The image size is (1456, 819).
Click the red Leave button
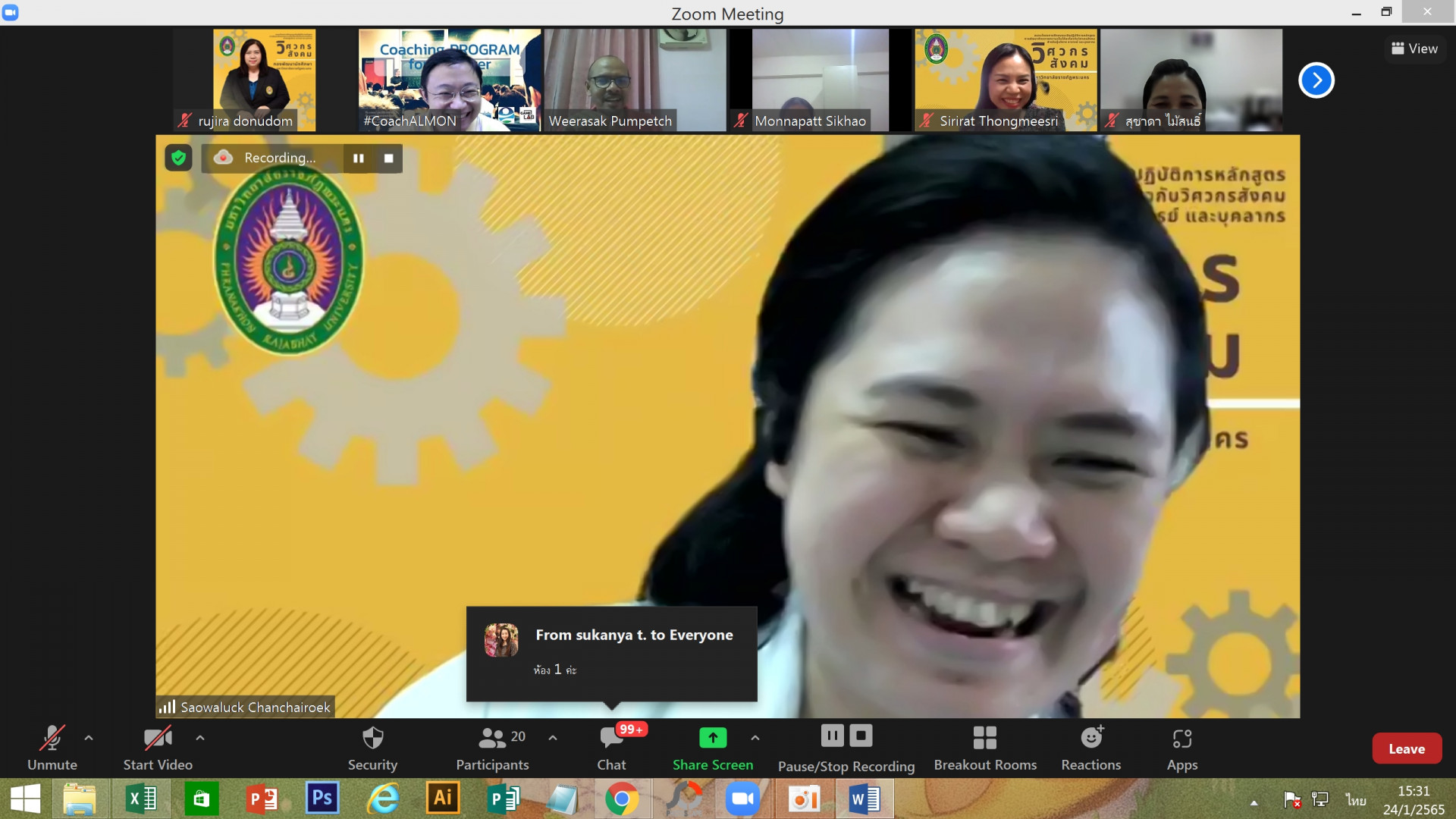click(x=1407, y=748)
